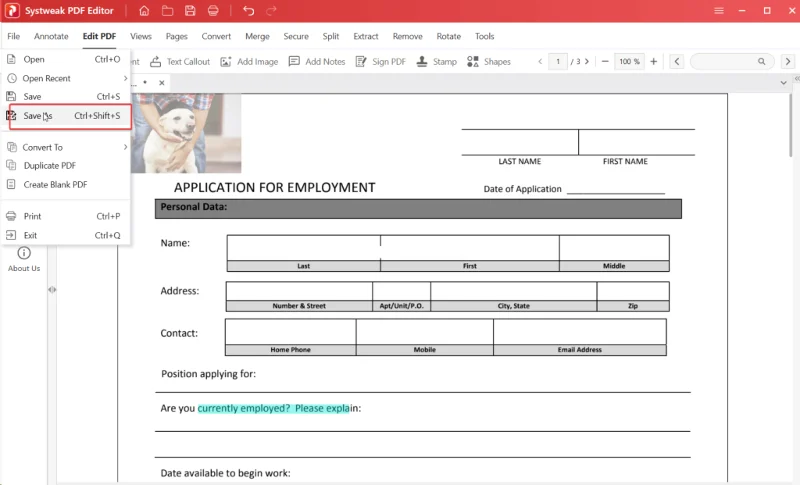This screenshot has width=800, height=485.
Task: Select the Stamp tool
Action: [437, 62]
